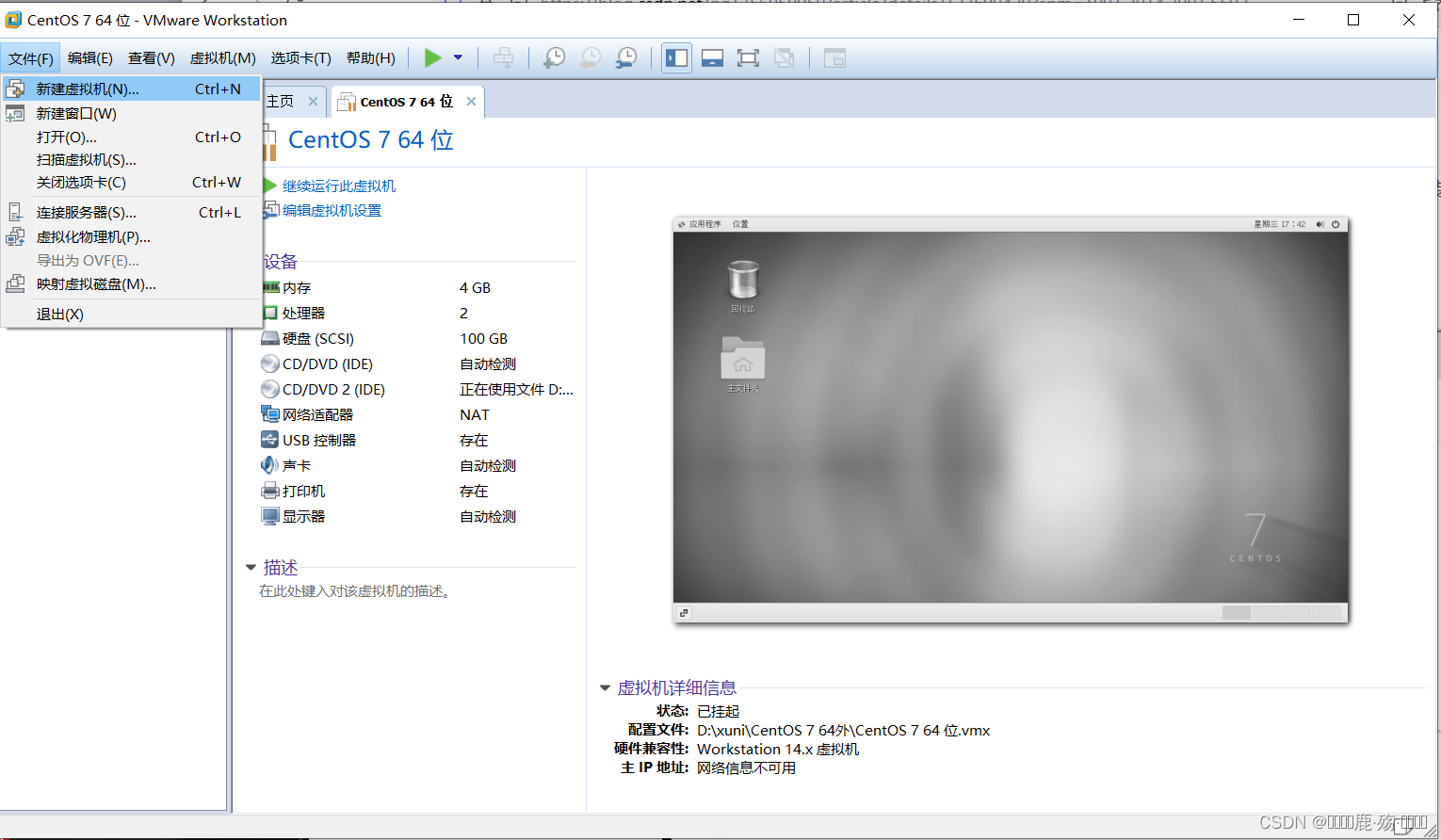This screenshot has height=840, width=1441.
Task: Choose 映射虚拟磁盘(M)... menu entry
Action: [132, 283]
